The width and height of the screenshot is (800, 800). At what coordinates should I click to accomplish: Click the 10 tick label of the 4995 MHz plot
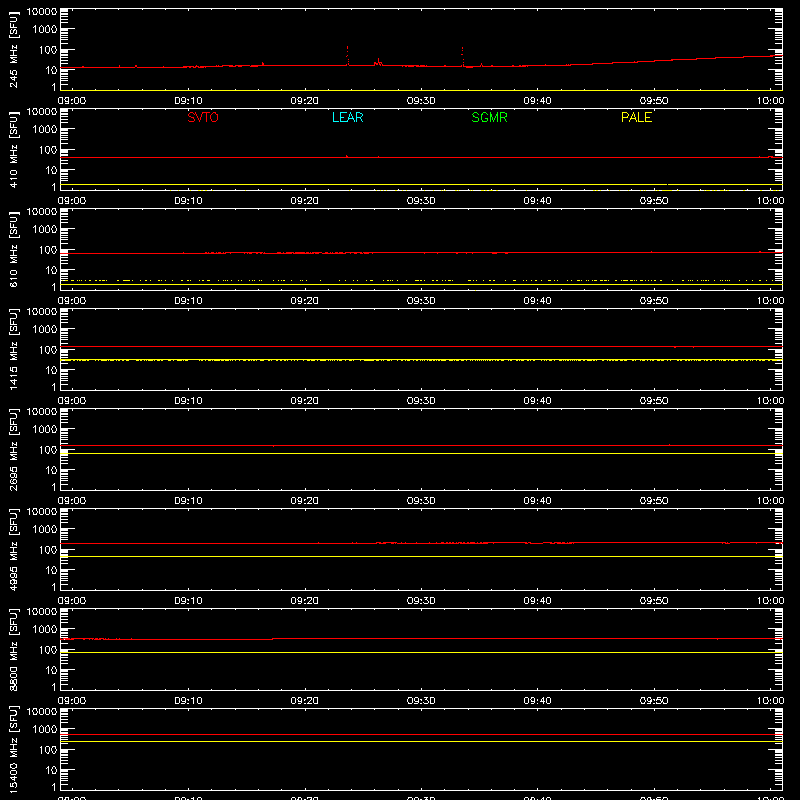tap(51, 570)
